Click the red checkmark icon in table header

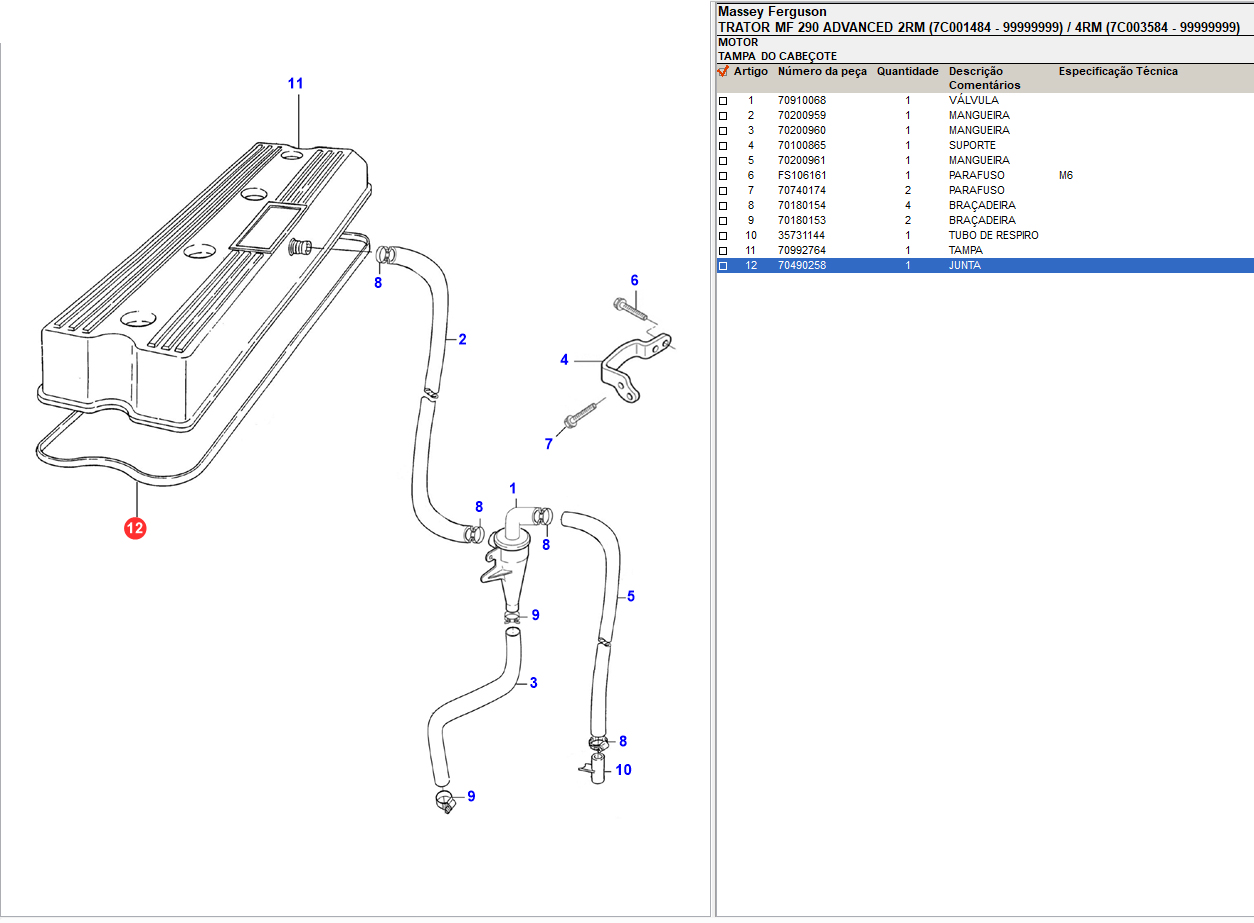click(723, 72)
